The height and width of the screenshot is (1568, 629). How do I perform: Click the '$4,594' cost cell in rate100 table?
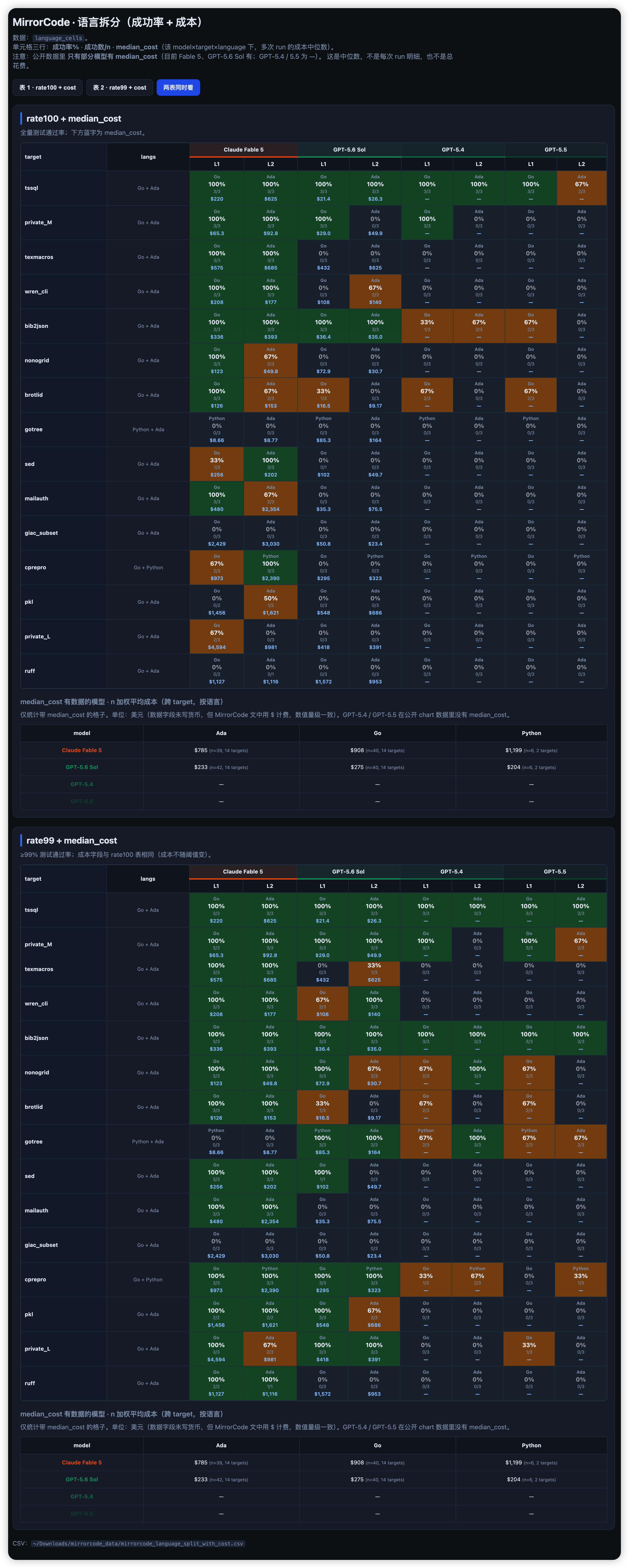click(x=217, y=648)
